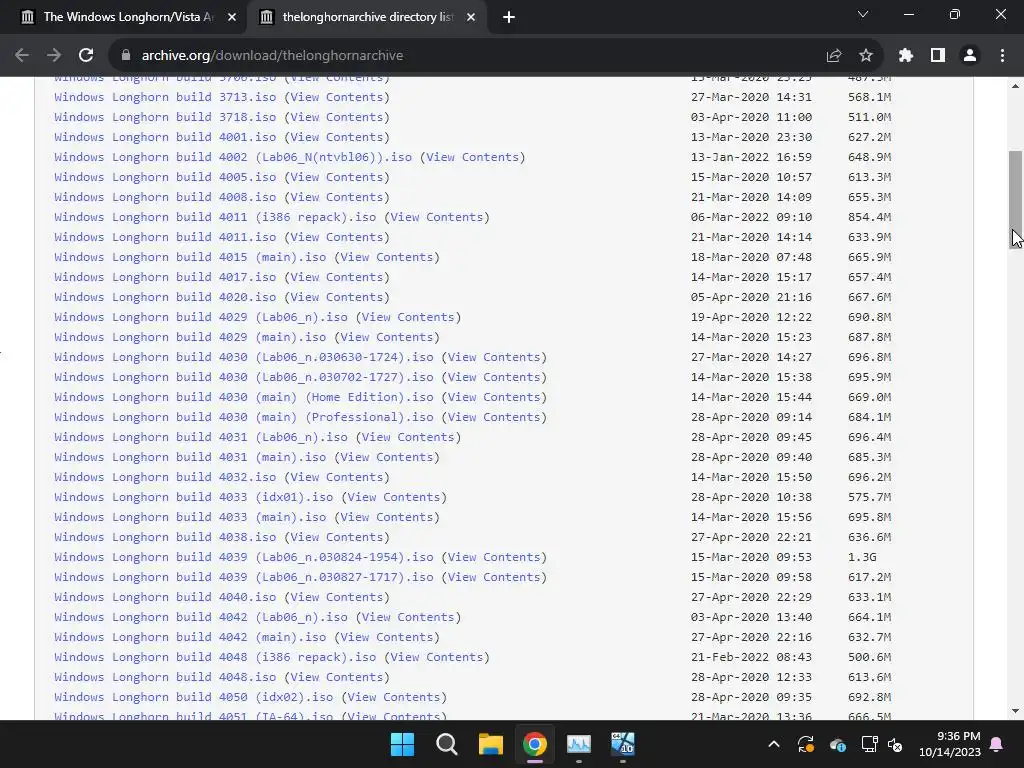View contents of build 4050 (idx02).iso
This screenshot has width=1024, height=768.
click(x=394, y=697)
